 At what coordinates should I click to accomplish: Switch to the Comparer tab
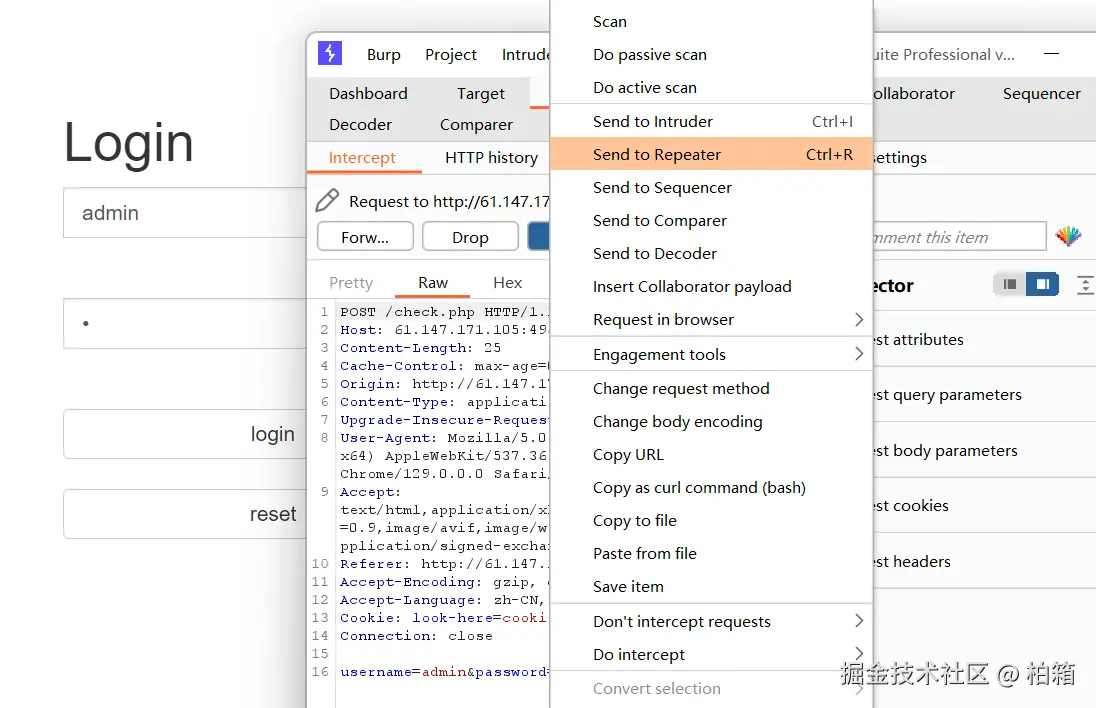point(476,124)
